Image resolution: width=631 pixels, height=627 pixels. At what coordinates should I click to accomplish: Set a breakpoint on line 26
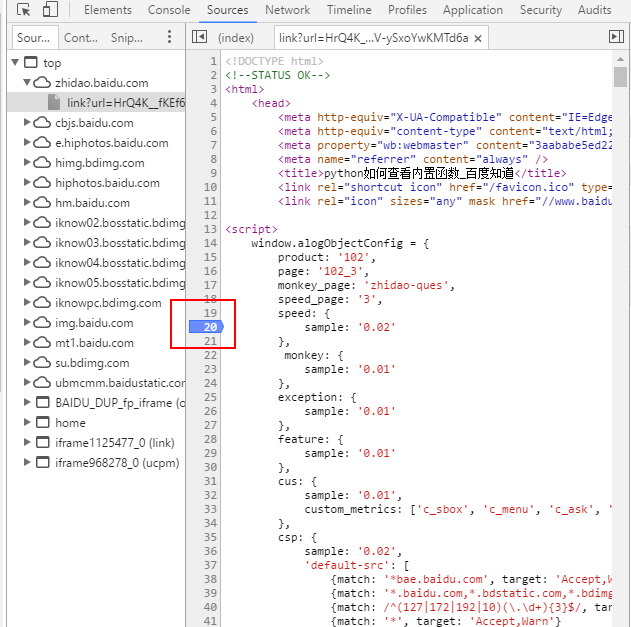tap(210, 411)
